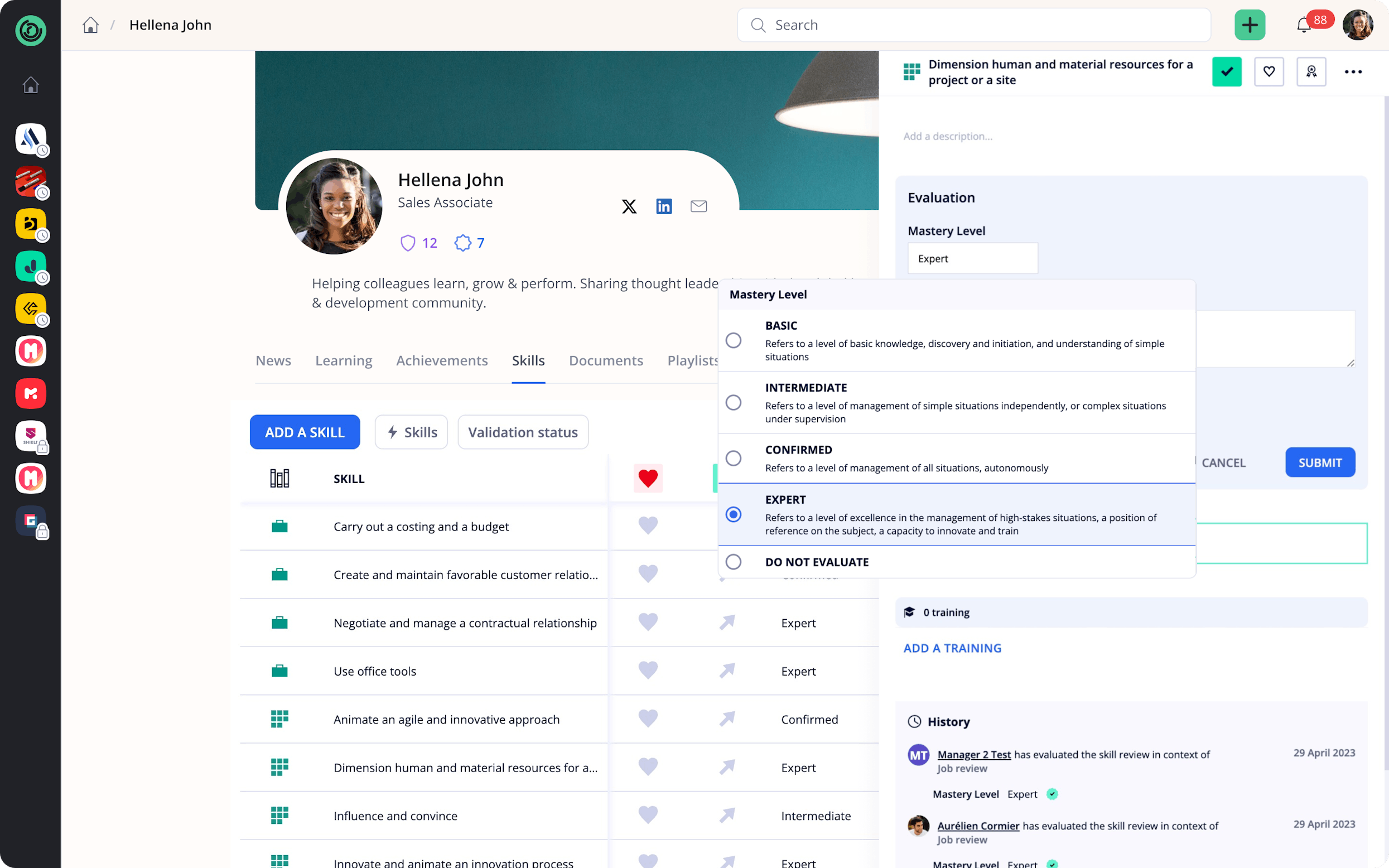Expand the Skills filter dropdown
The width and height of the screenshot is (1389, 868).
(411, 432)
